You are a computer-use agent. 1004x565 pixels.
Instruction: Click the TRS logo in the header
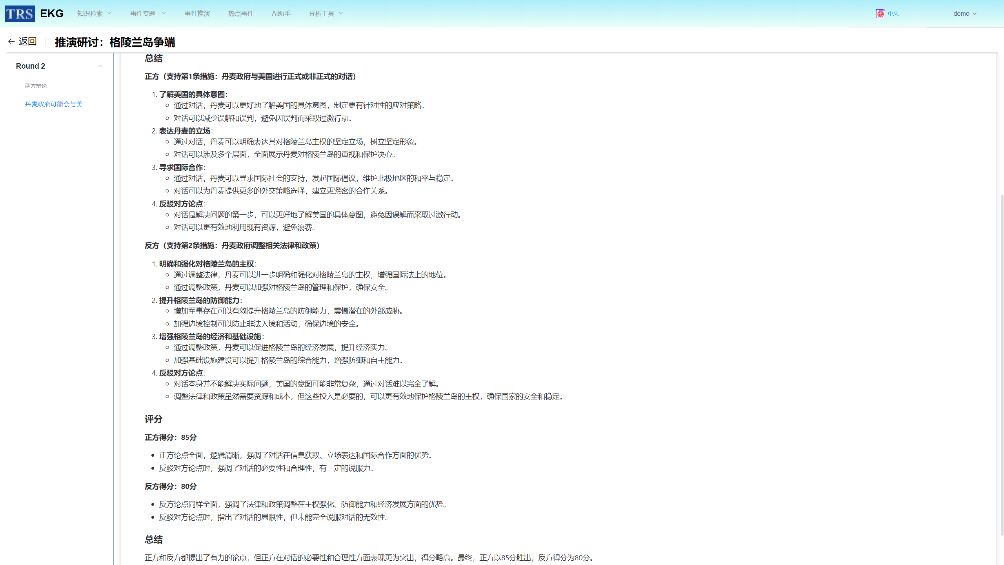point(20,13)
